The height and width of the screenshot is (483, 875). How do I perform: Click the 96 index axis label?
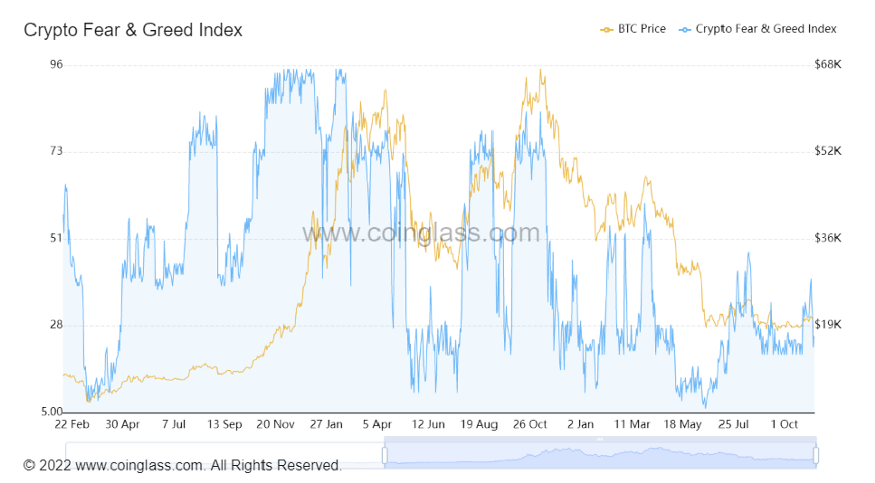[56, 65]
